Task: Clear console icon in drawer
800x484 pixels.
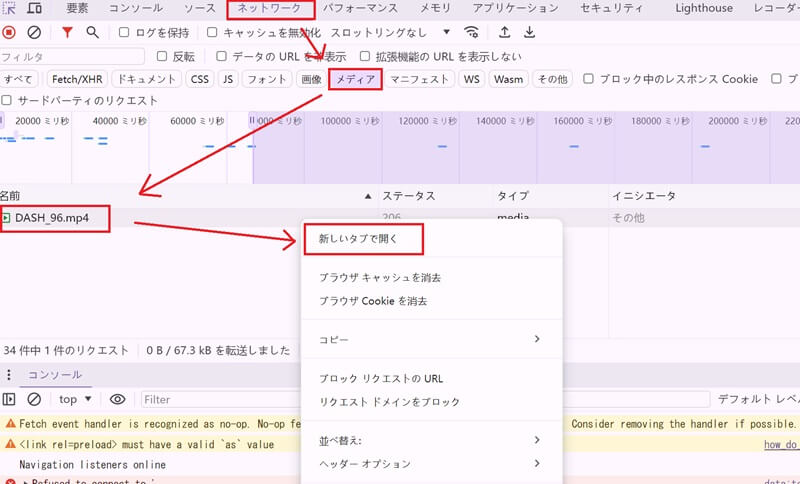Action: point(34,399)
